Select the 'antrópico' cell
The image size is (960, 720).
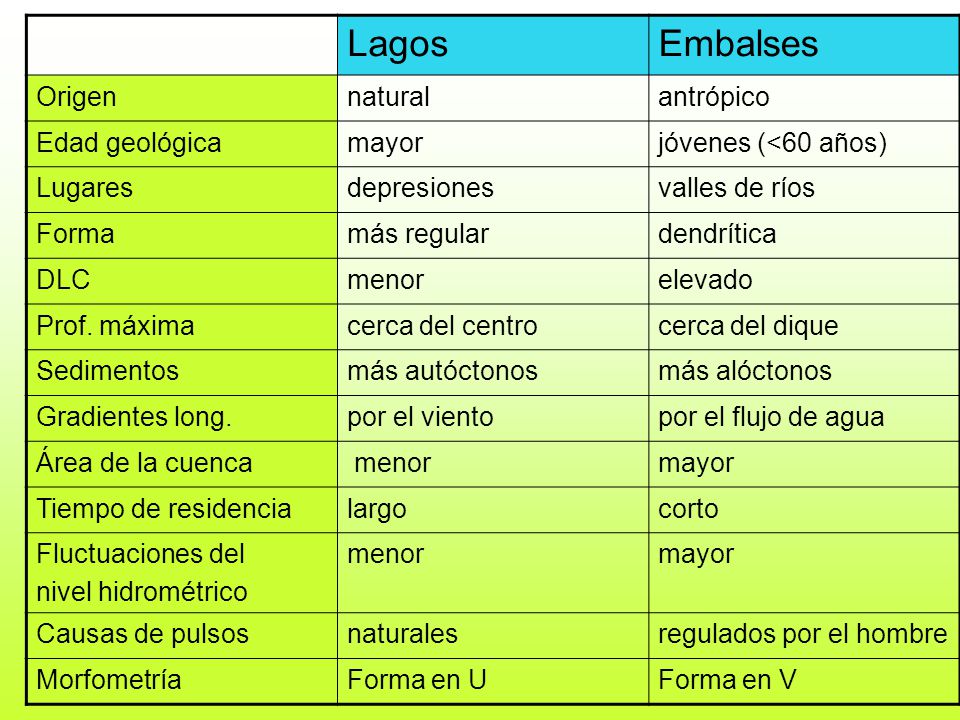point(804,98)
